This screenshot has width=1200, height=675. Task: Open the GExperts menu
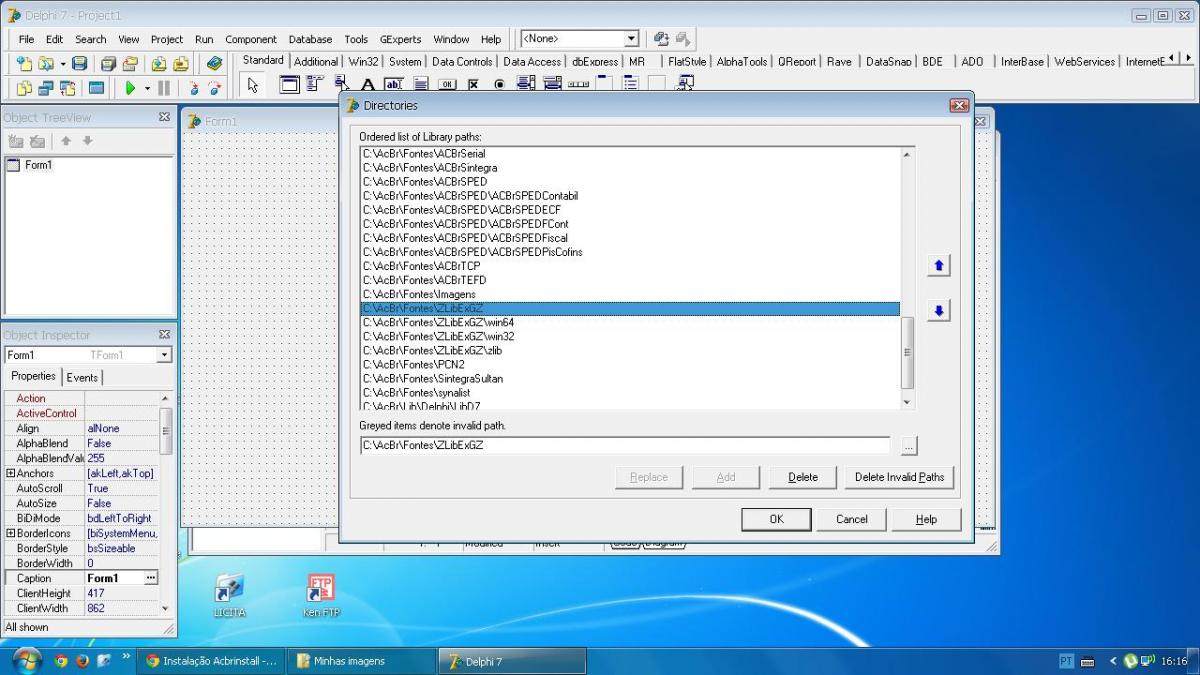[x=400, y=39]
